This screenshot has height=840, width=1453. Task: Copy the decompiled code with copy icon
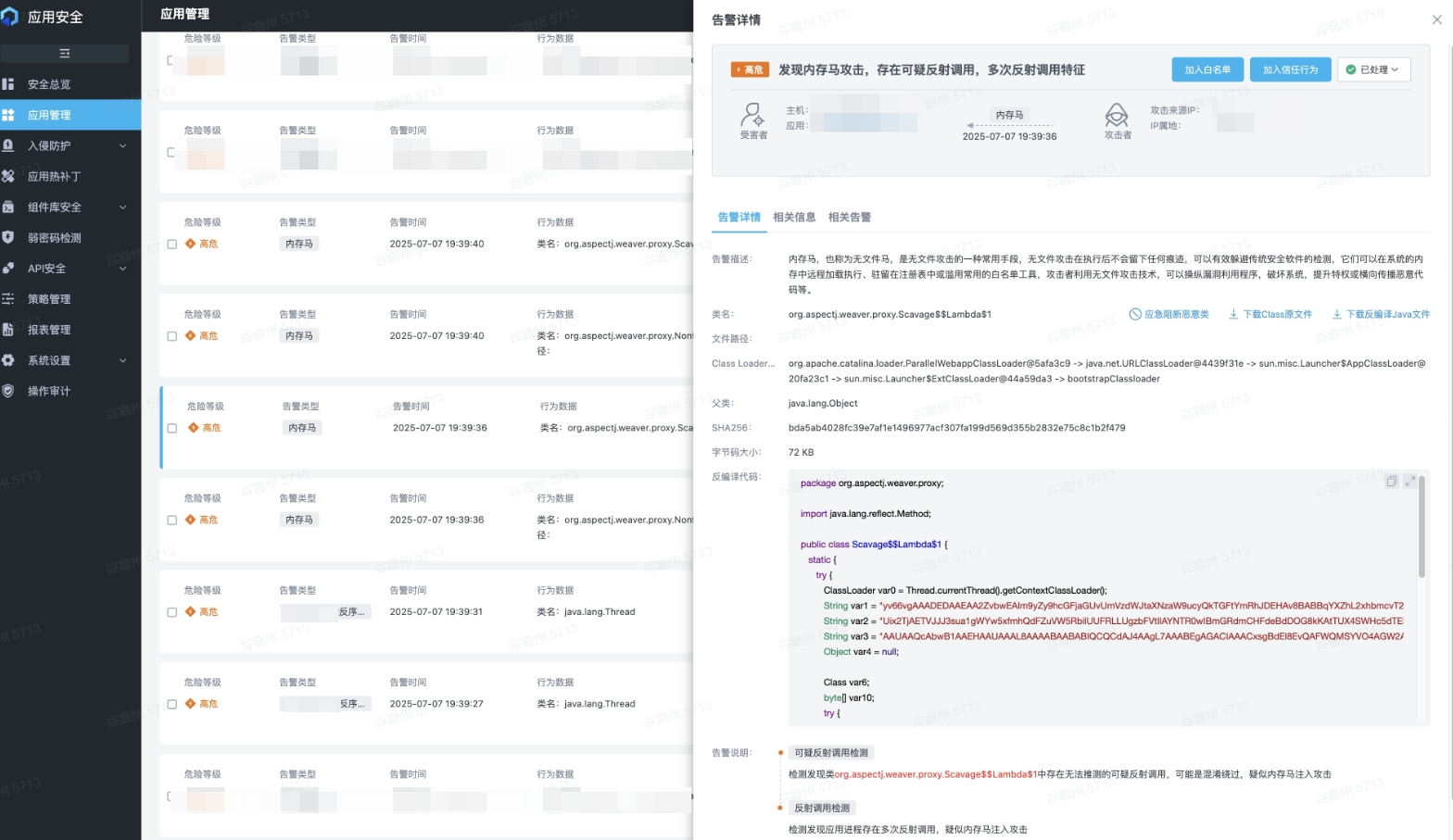point(1391,482)
